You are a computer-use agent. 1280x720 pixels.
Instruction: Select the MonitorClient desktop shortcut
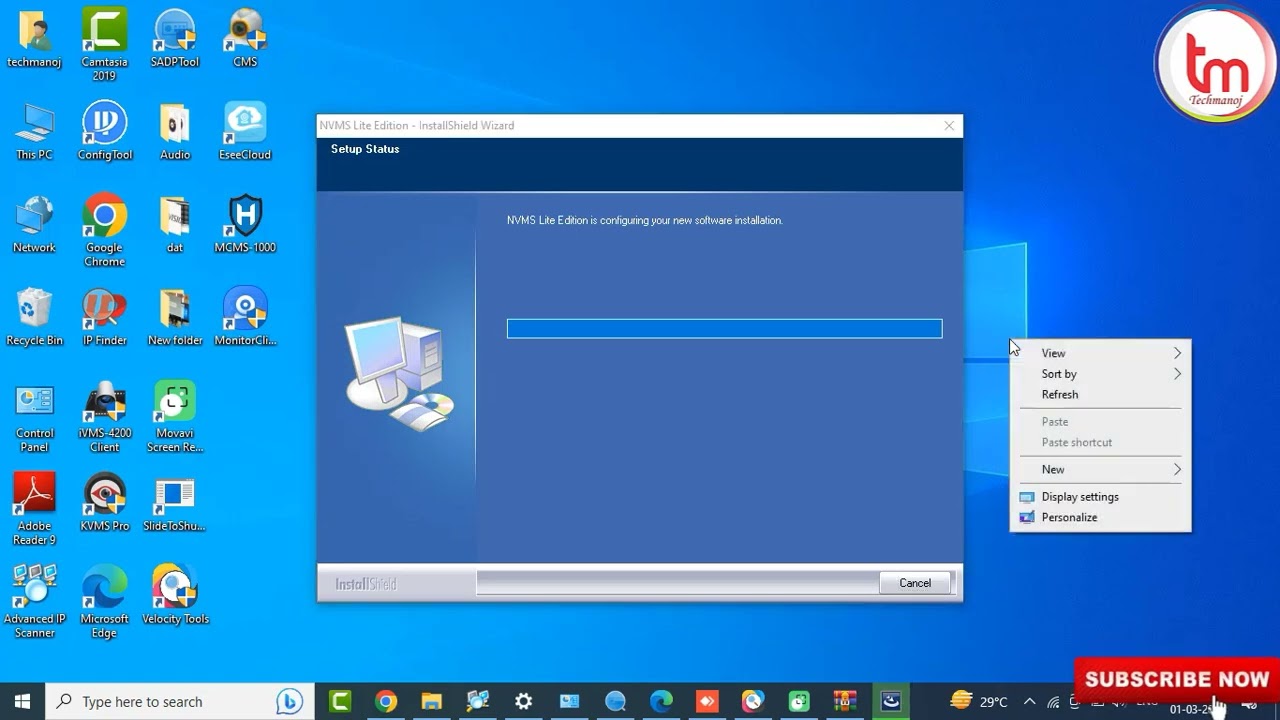tap(245, 318)
